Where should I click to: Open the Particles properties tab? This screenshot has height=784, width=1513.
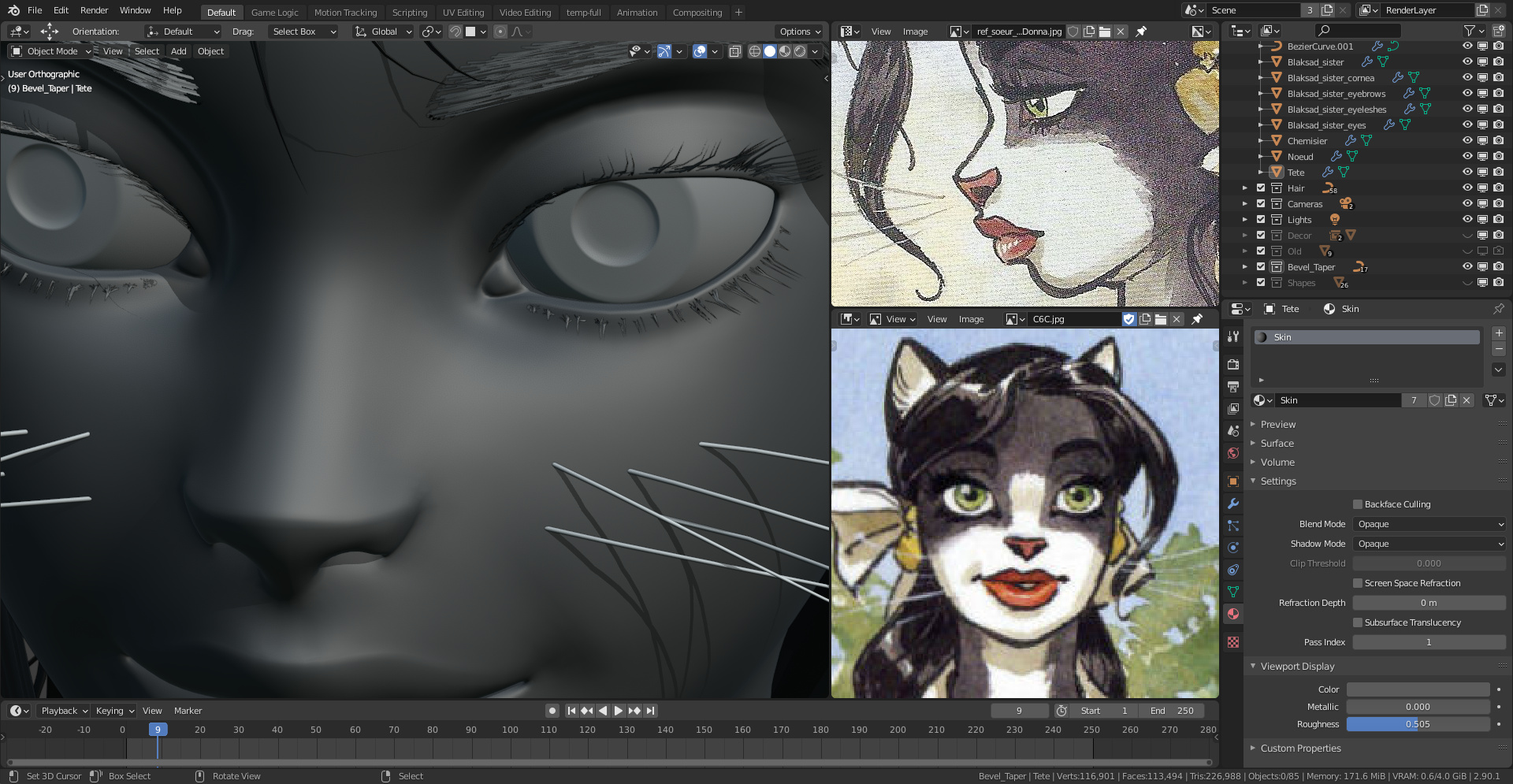coord(1233,526)
